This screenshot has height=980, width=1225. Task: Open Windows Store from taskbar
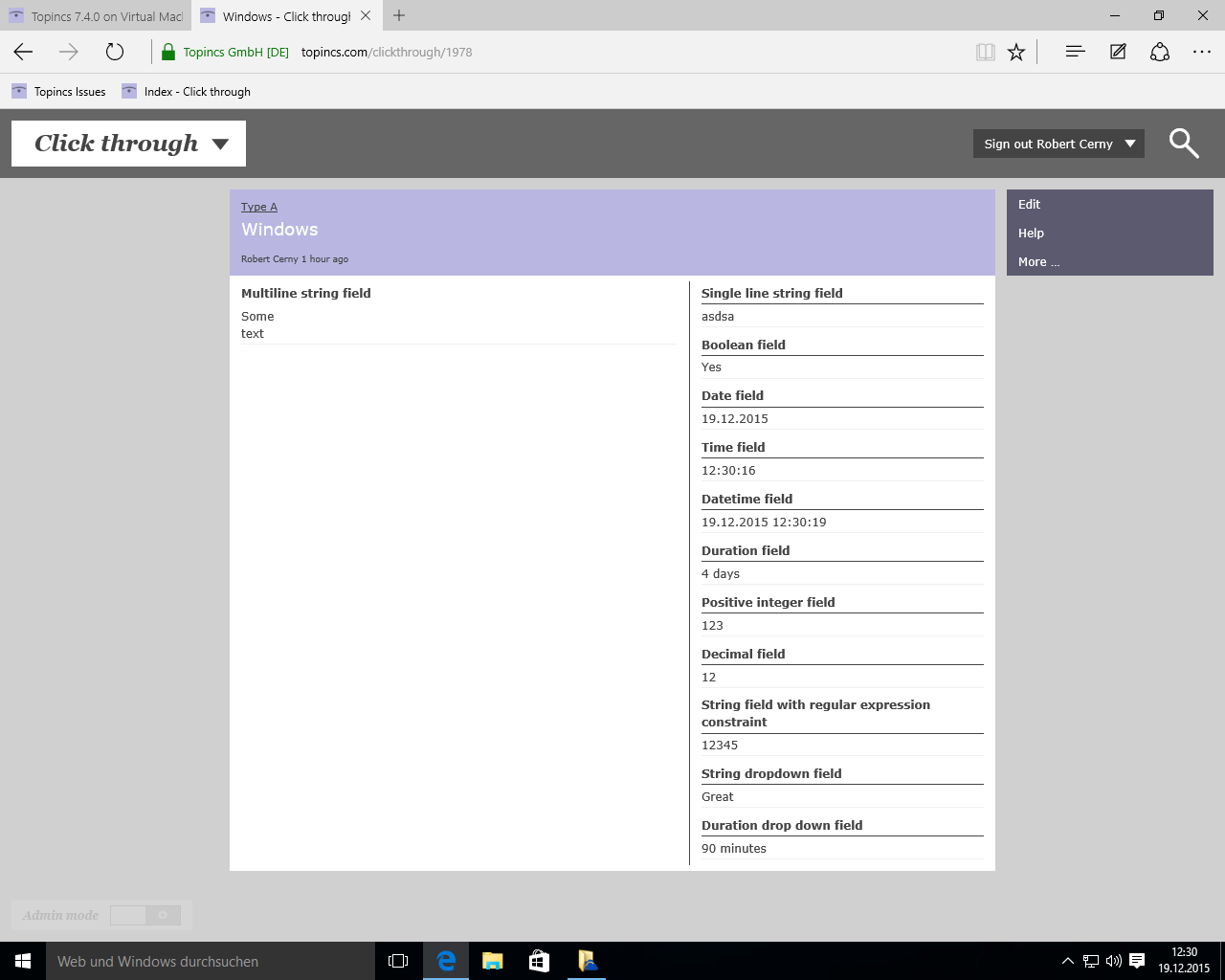click(539, 961)
